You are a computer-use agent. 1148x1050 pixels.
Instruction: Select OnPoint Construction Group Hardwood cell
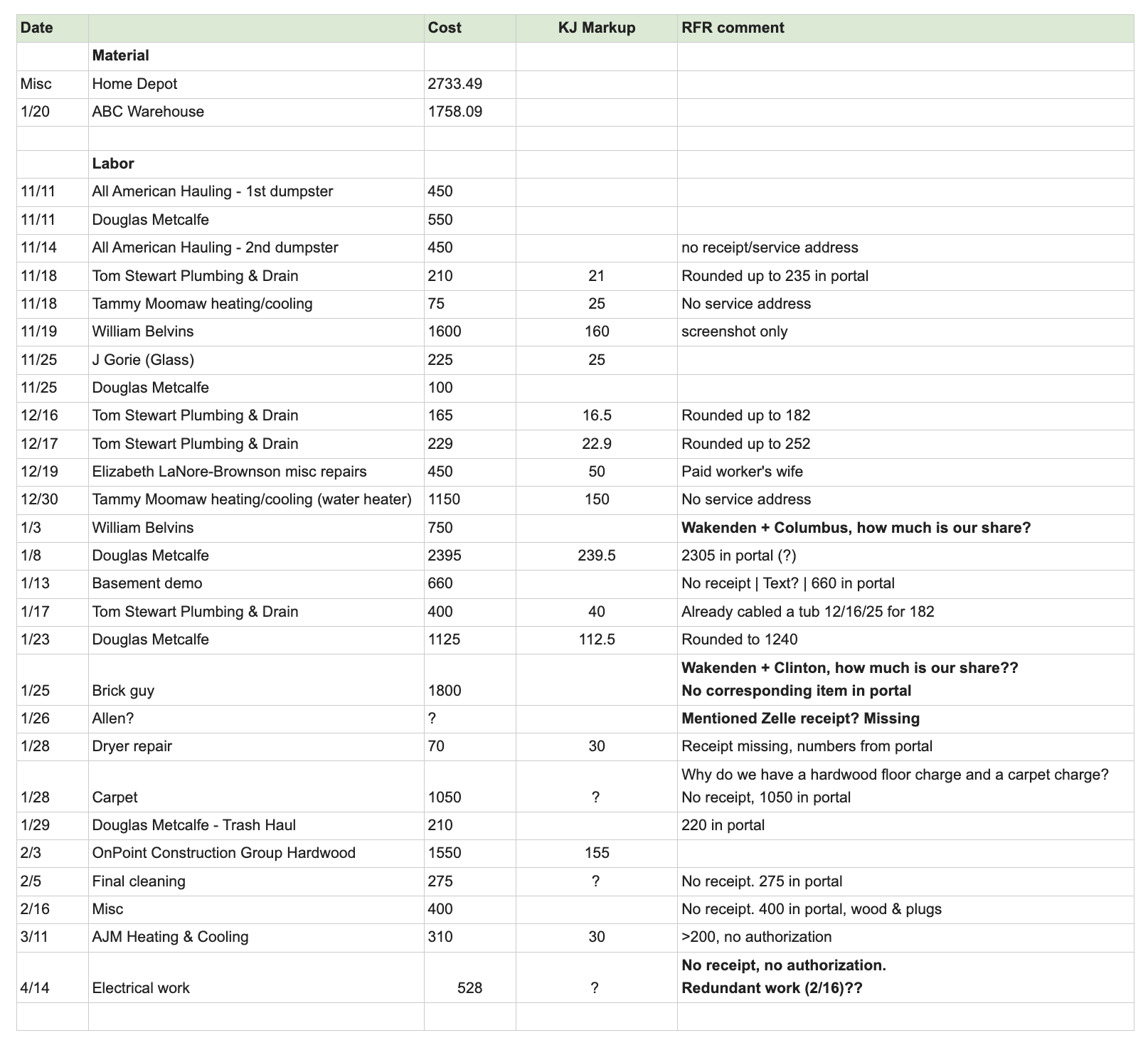tap(256, 853)
